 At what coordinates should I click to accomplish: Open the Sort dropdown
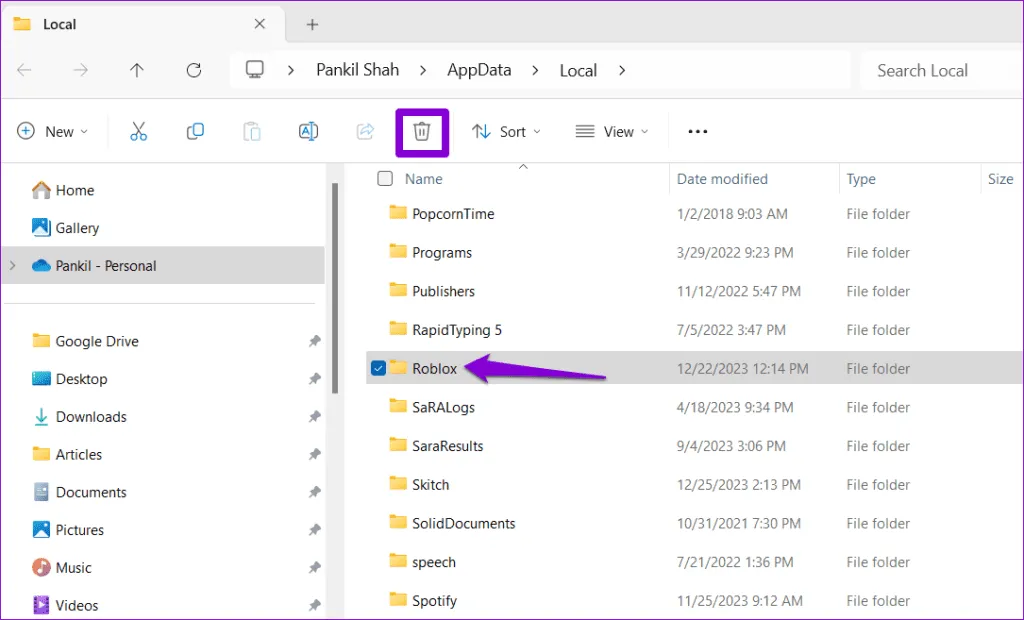(x=507, y=132)
